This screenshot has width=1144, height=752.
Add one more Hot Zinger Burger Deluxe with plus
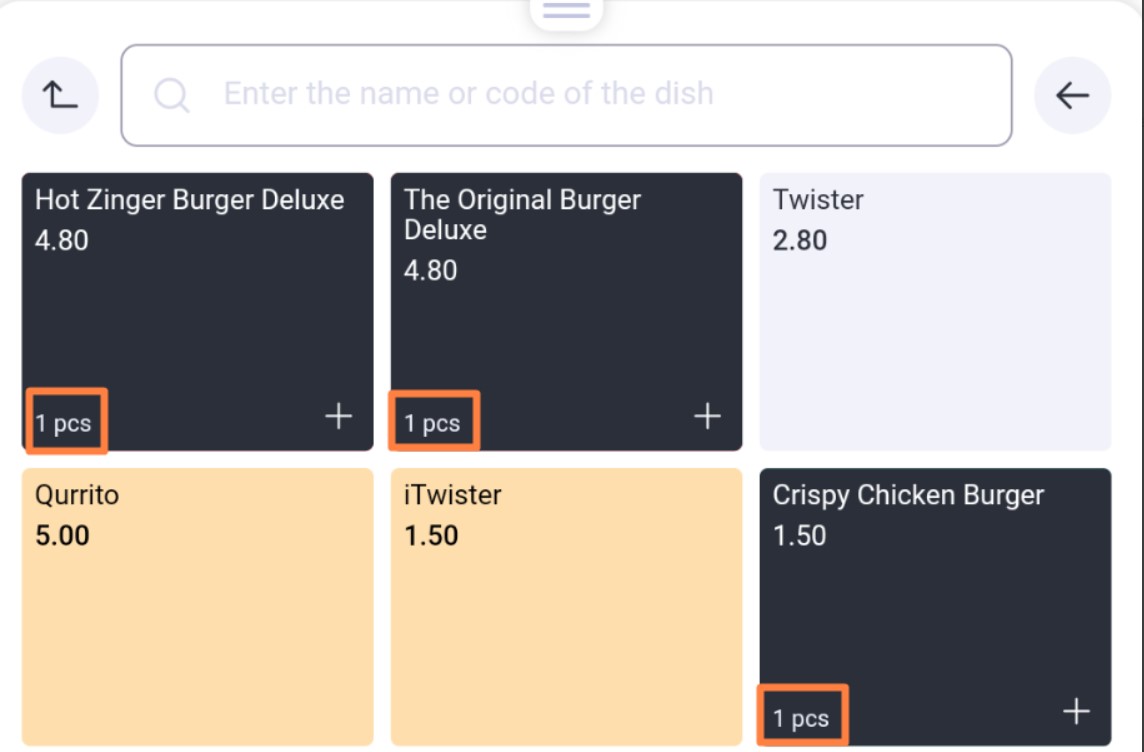click(339, 416)
